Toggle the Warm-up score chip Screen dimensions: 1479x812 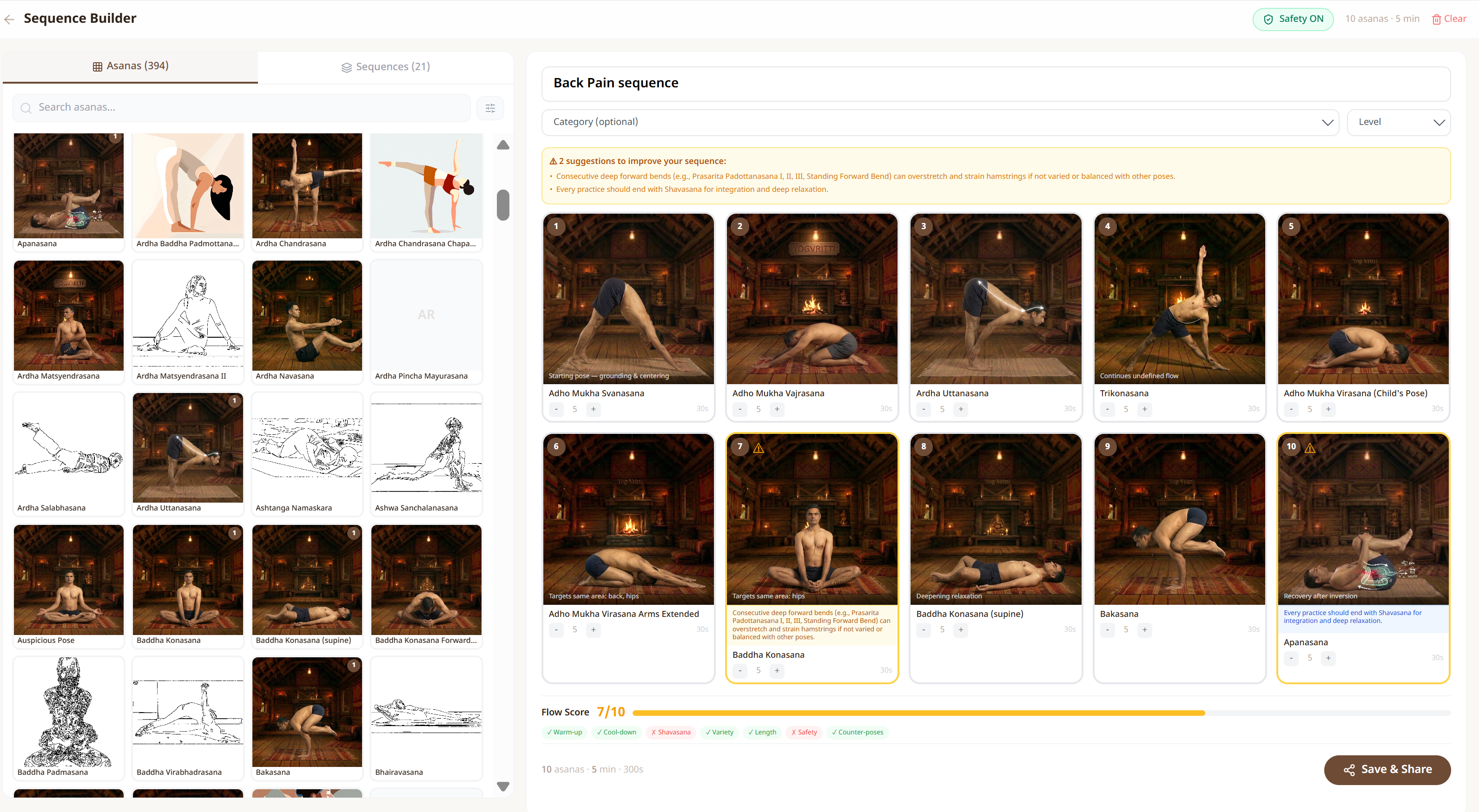click(x=564, y=732)
